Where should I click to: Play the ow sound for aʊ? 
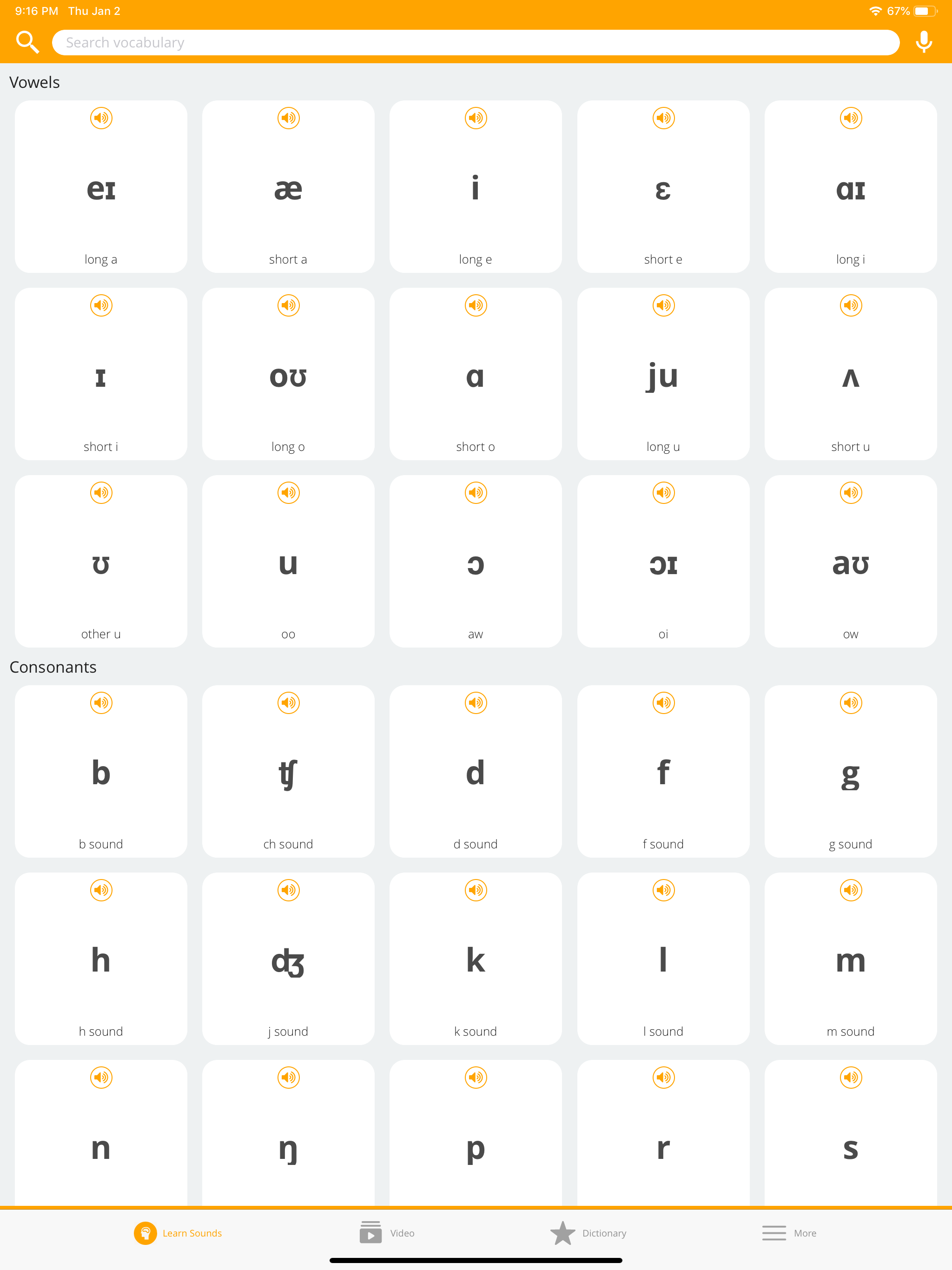(x=850, y=493)
